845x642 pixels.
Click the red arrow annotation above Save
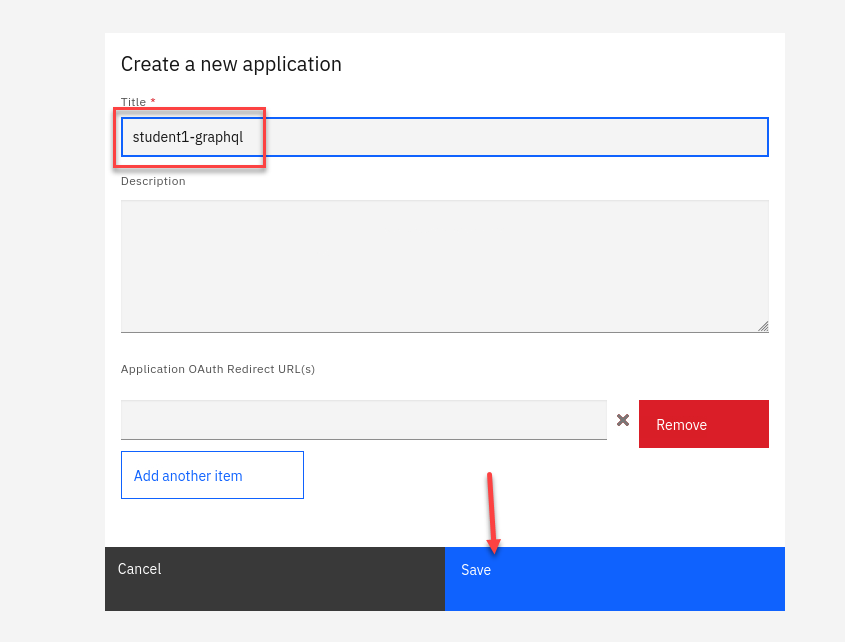pos(490,510)
